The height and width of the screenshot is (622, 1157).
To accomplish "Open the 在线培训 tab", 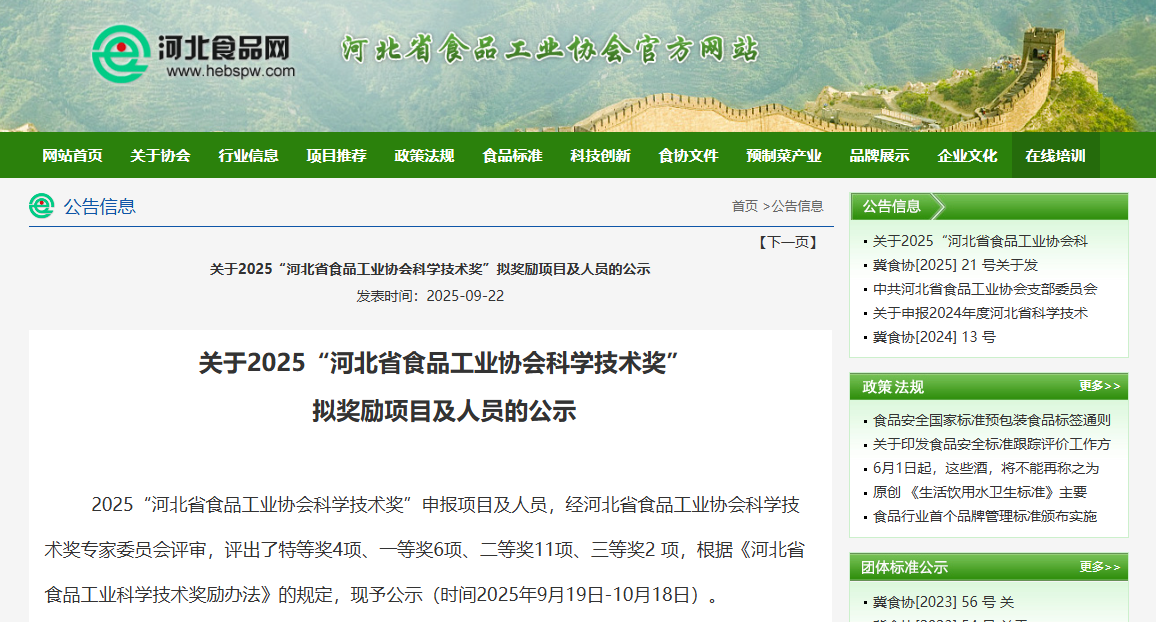I will (x=1055, y=156).
